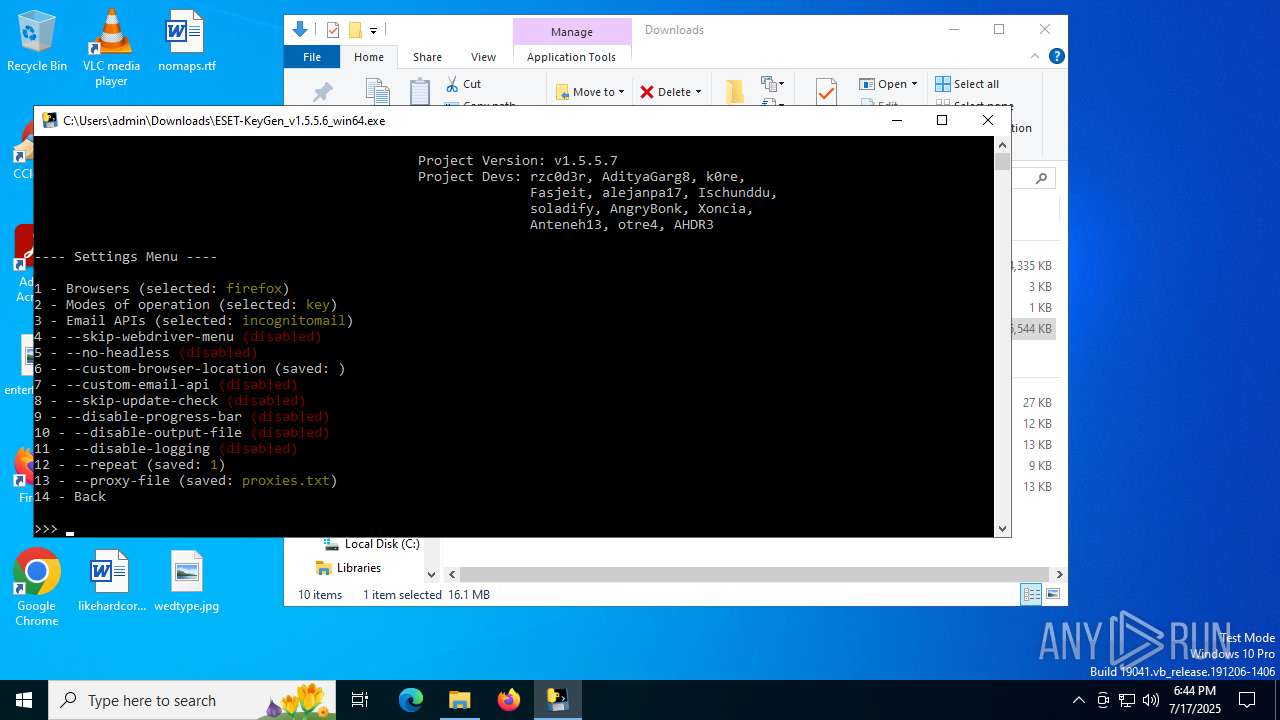Open Google Chrome desktop shortcut
Screen dimensions: 1280x720
(37, 588)
